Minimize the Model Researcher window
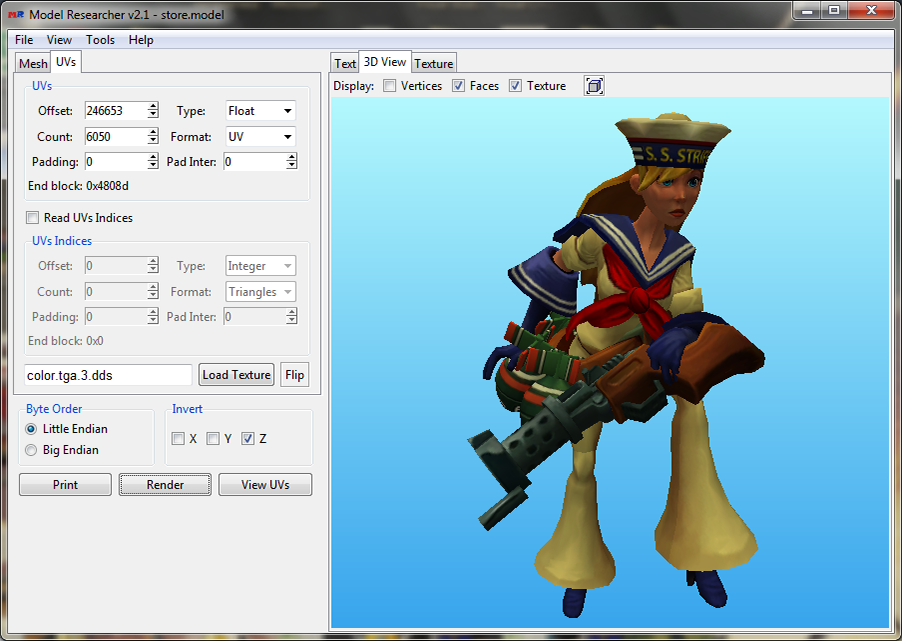Screen dimensions: 902x641 pyautogui.click(x=807, y=10)
